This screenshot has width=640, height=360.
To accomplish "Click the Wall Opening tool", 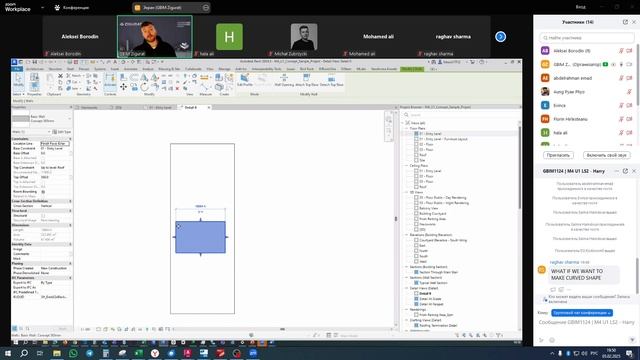I will (284, 80).
